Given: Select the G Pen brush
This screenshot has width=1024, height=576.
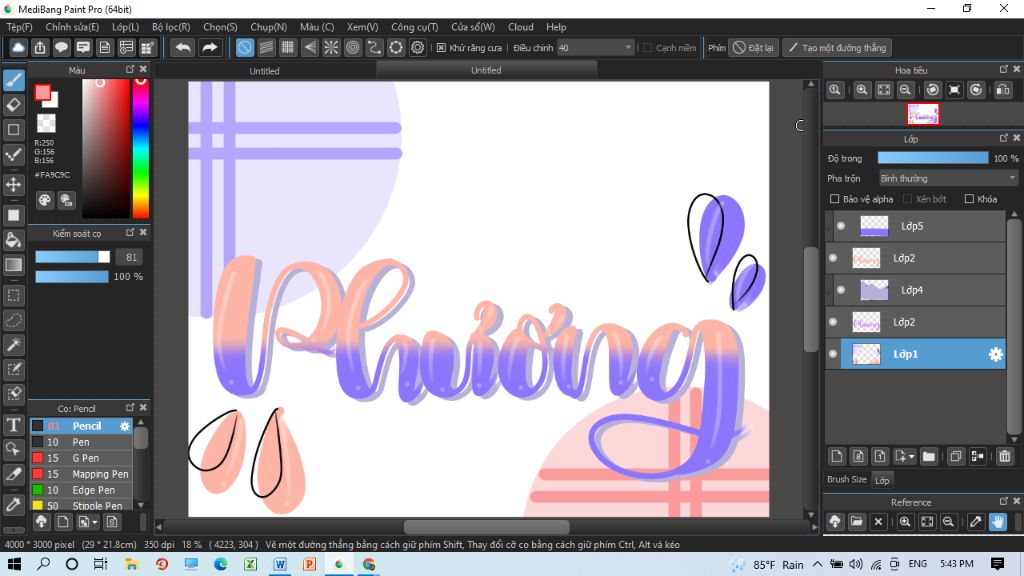Looking at the screenshot, I should click(82, 458).
